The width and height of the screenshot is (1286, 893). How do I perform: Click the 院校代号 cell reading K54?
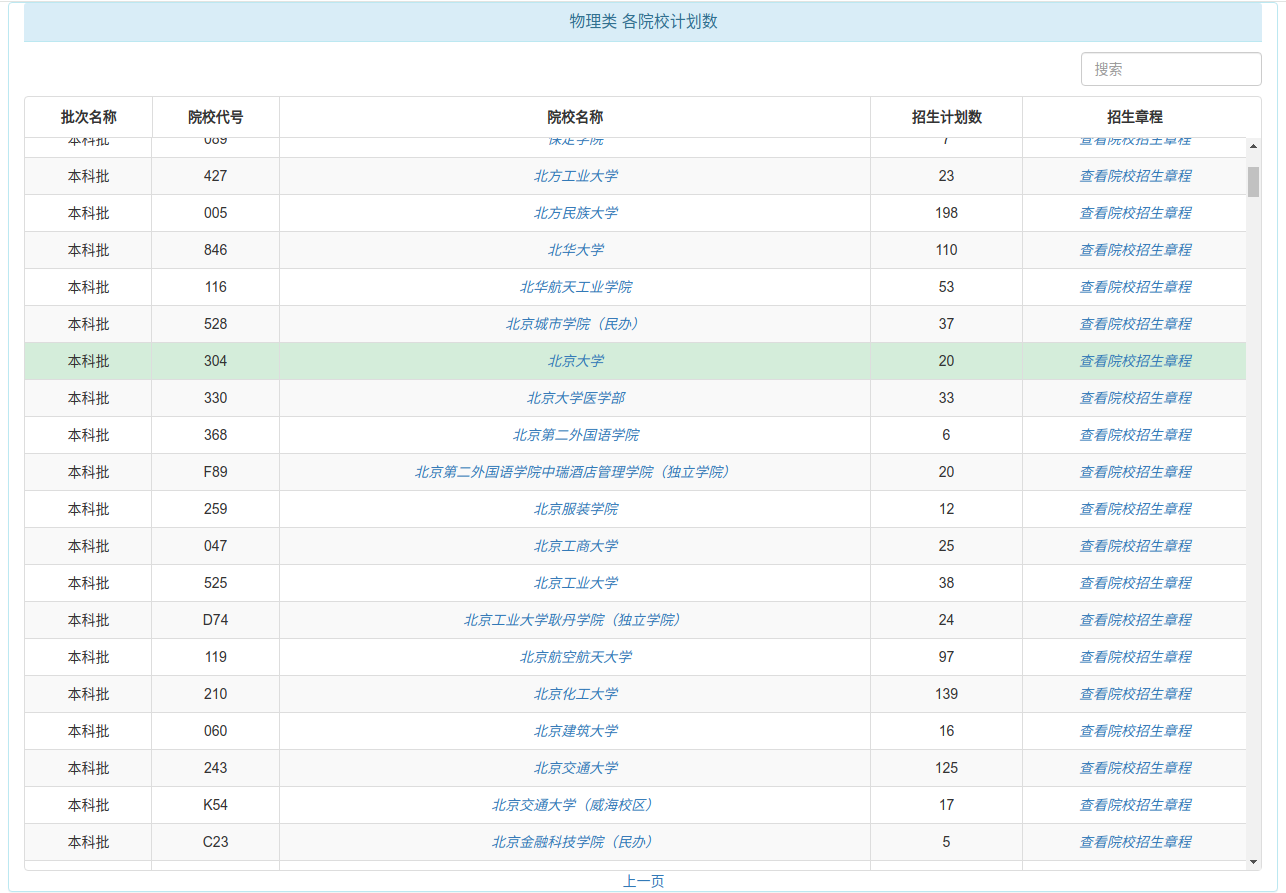click(215, 805)
